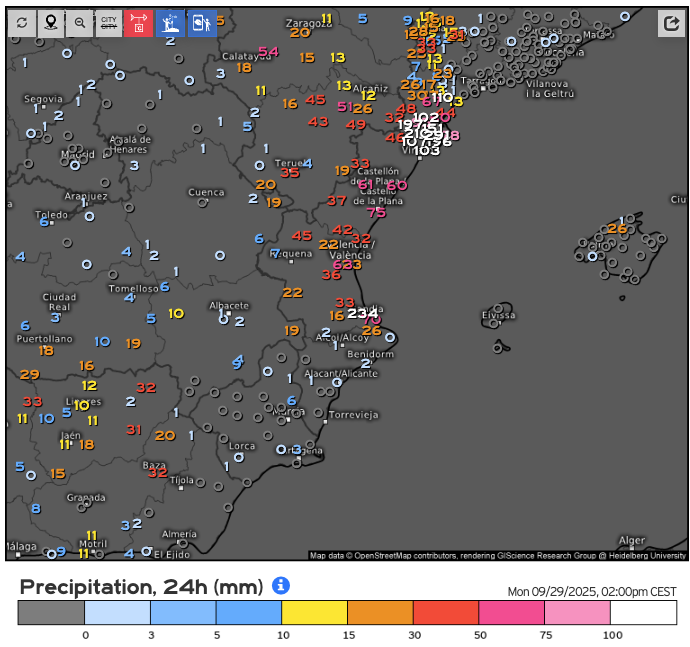Click the Eivissa island label

[498, 315]
